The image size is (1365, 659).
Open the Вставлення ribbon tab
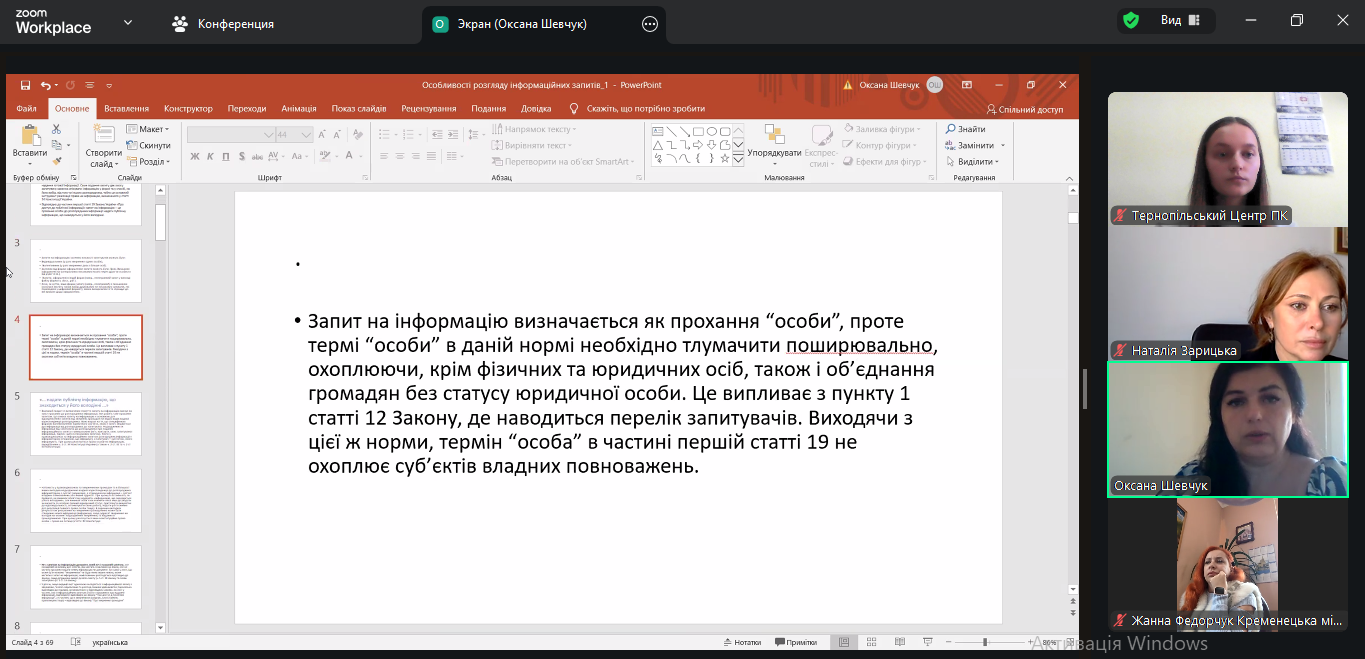point(127,108)
